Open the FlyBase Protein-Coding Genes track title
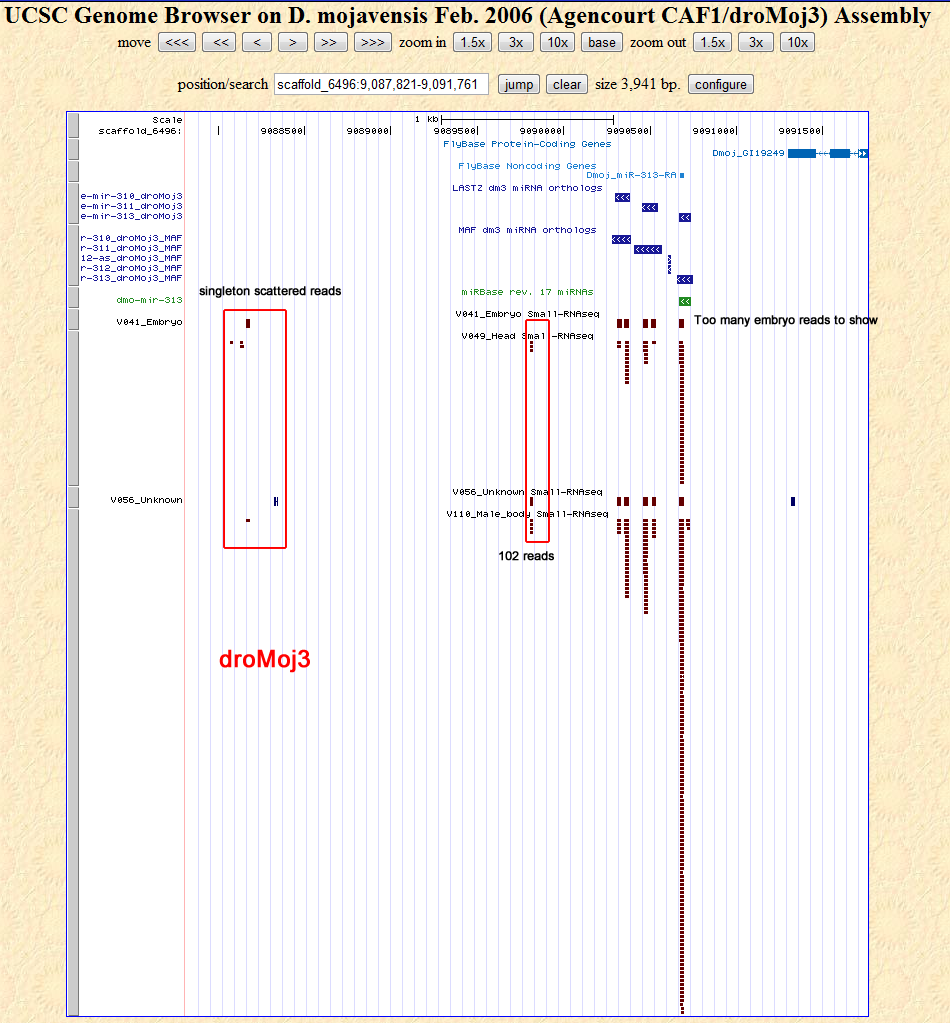 [x=527, y=144]
